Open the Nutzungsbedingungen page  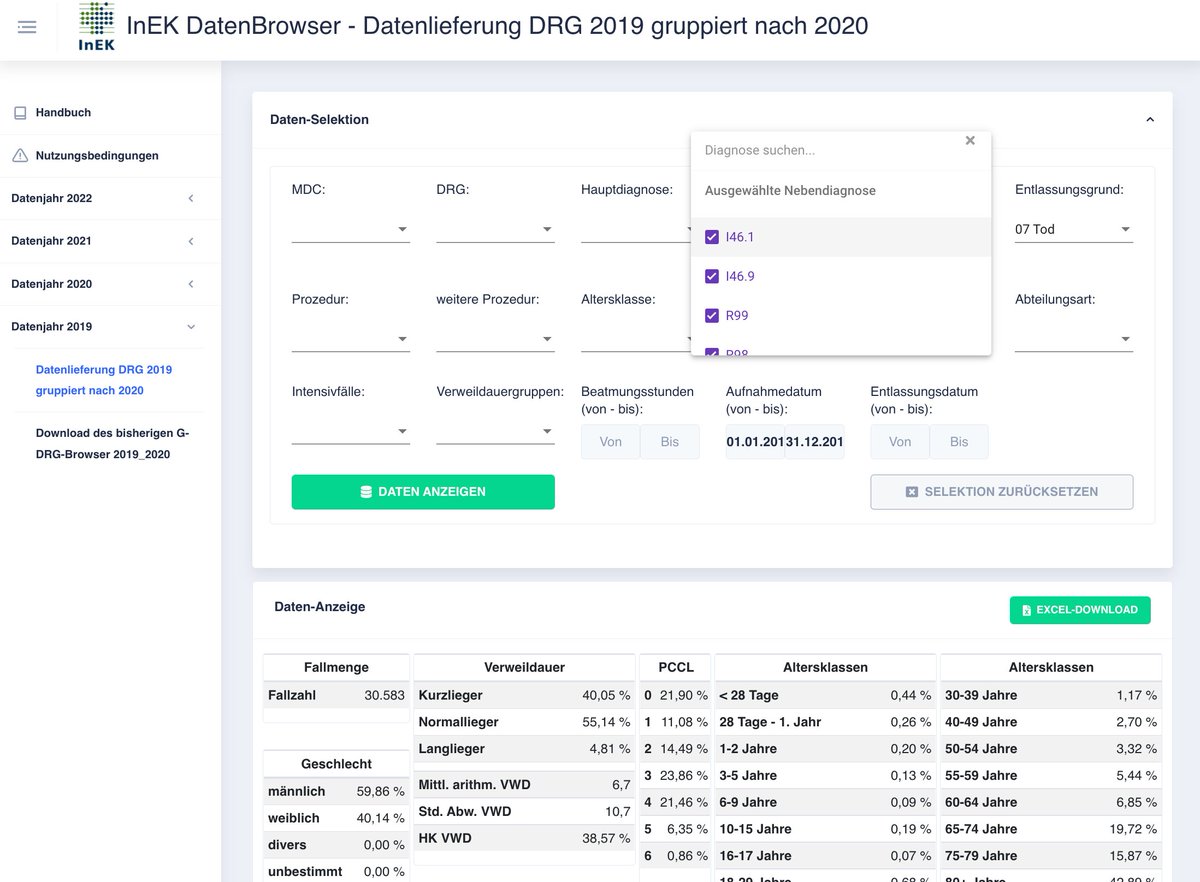click(97, 156)
